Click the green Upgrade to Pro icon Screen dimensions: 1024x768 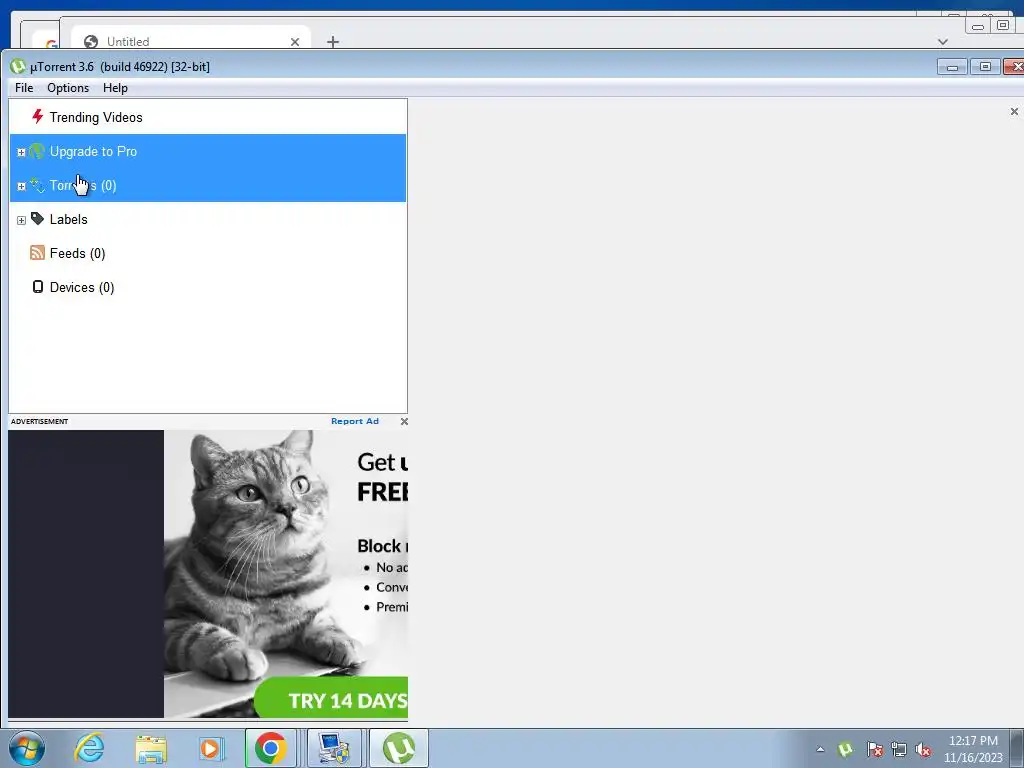37,151
